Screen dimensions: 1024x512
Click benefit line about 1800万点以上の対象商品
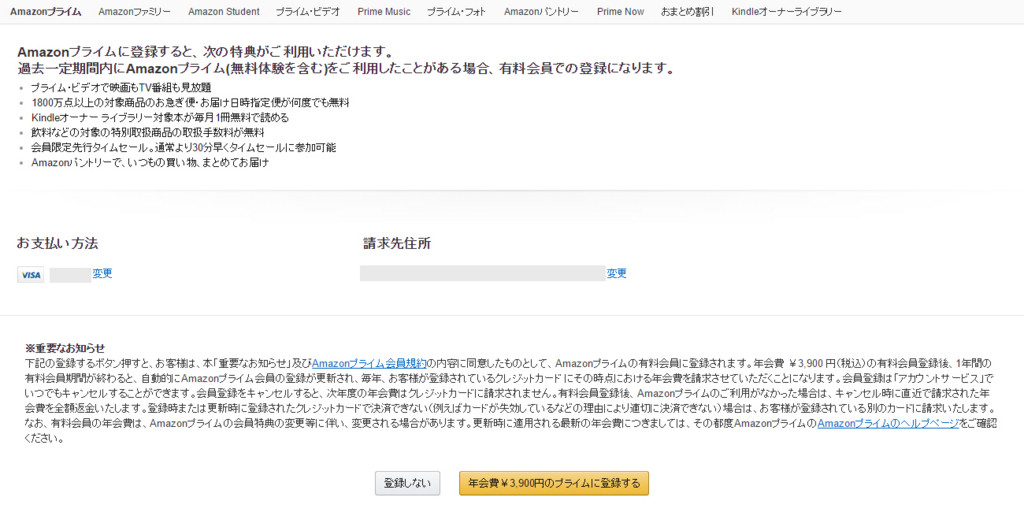pos(190,103)
